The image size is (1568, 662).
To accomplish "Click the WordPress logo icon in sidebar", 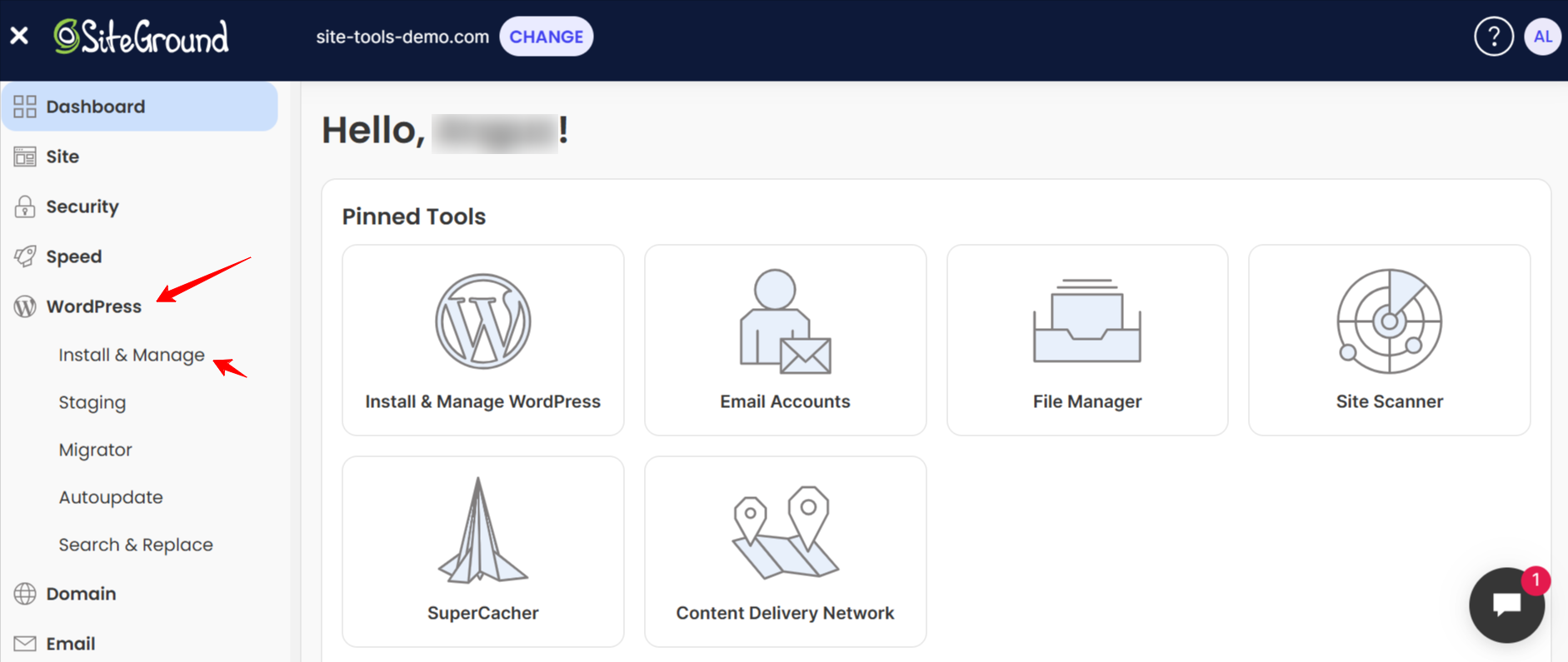I will [25, 306].
